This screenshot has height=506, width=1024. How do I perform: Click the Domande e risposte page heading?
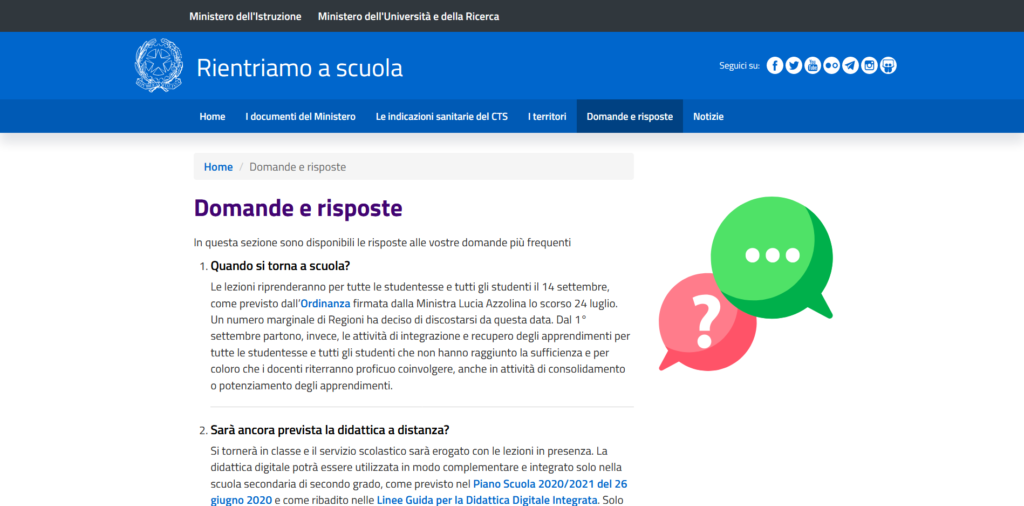click(298, 208)
